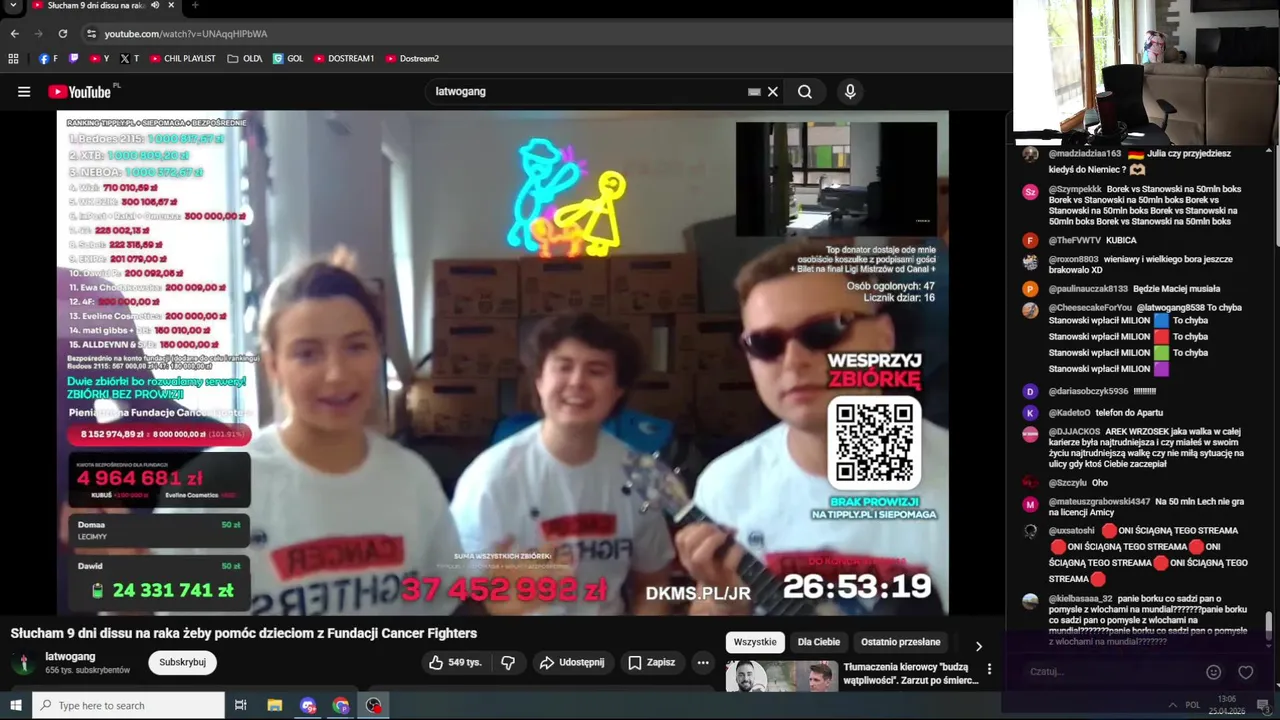Switch the POL keyboard language indicator
The image size is (1280, 720).
pyautogui.click(x=1193, y=706)
